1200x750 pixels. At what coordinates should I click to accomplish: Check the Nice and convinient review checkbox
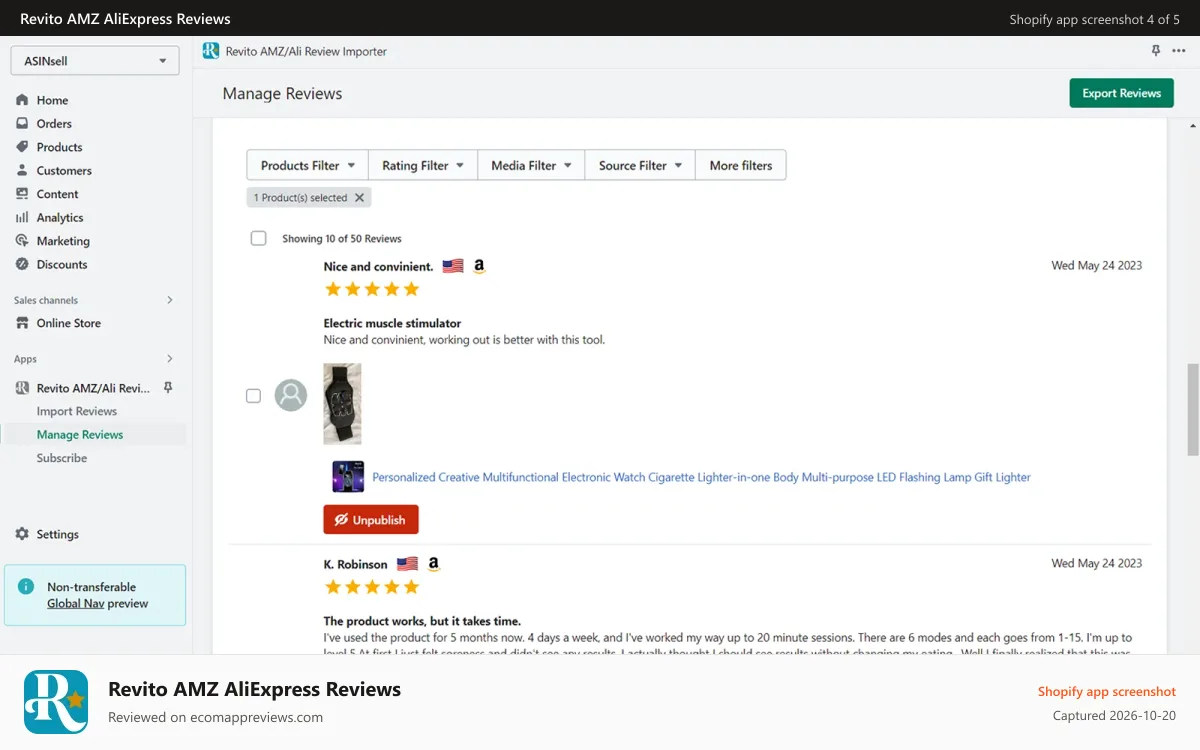coord(253,396)
